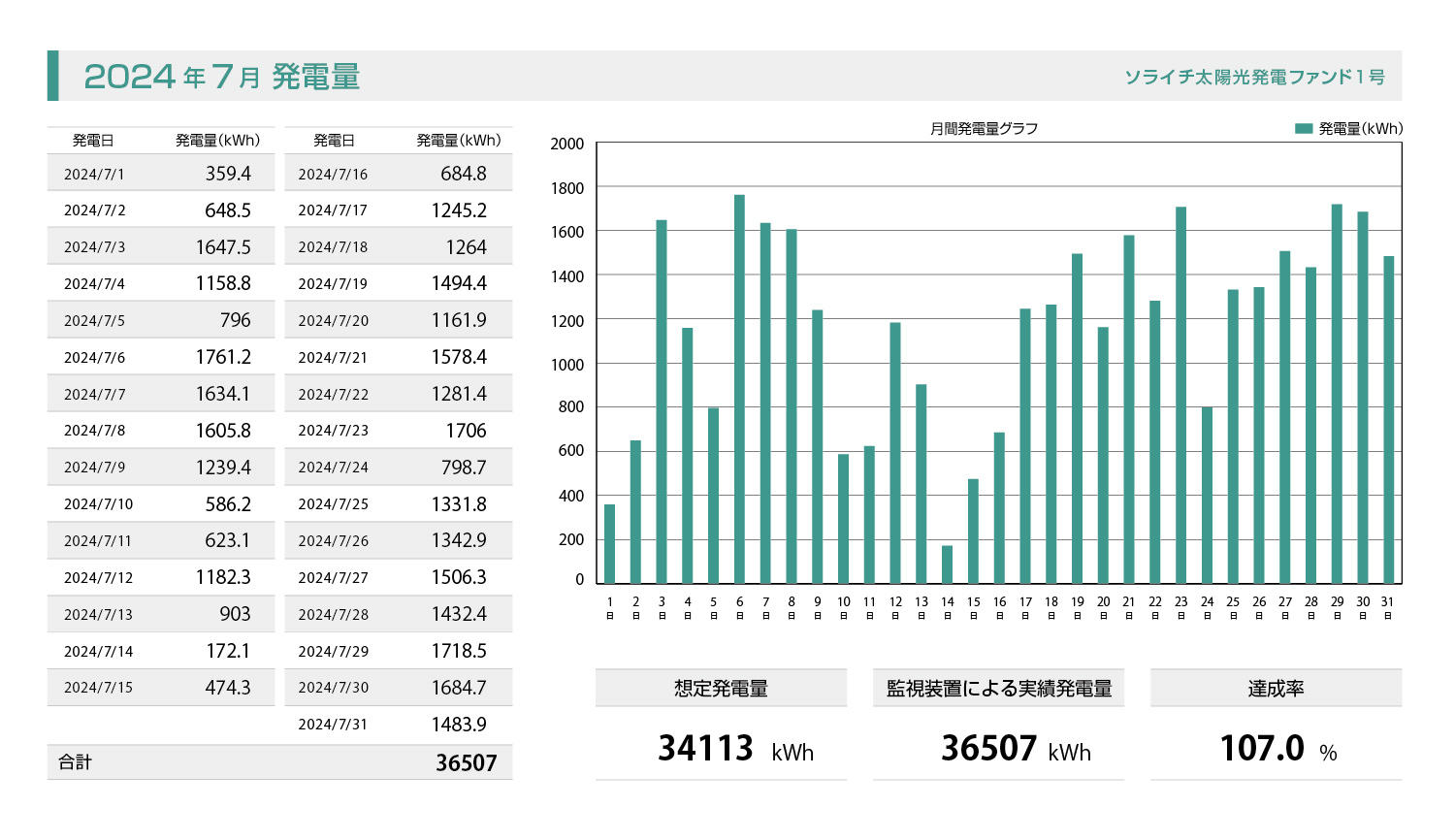
Task: Select the achievement rate 107.0 %
Action: coord(1277,749)
